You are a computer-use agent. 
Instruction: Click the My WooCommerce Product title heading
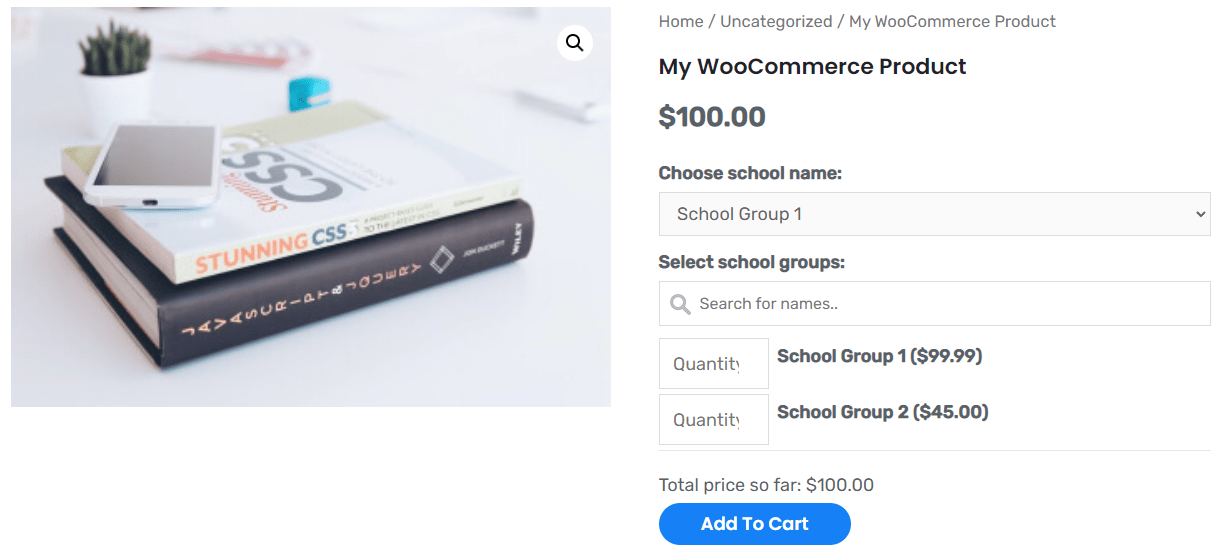812,67
